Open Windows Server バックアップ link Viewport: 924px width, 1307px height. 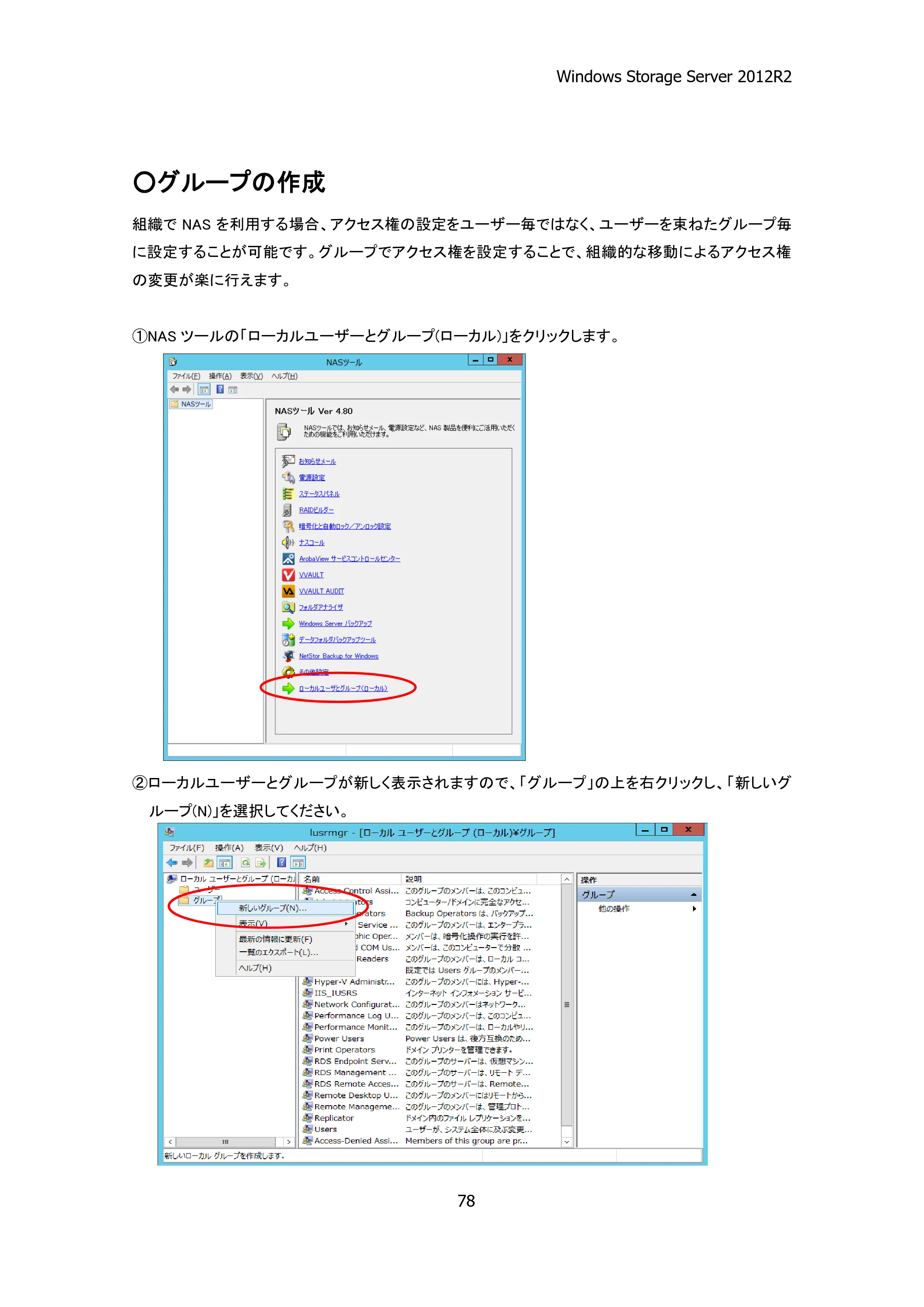click(335, 623)
